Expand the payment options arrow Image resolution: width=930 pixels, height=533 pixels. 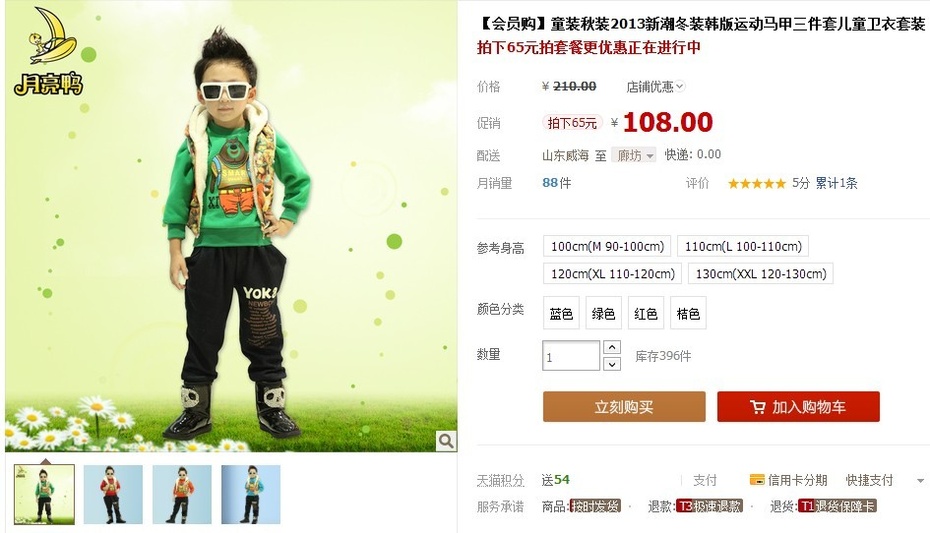tap(921, 481)
